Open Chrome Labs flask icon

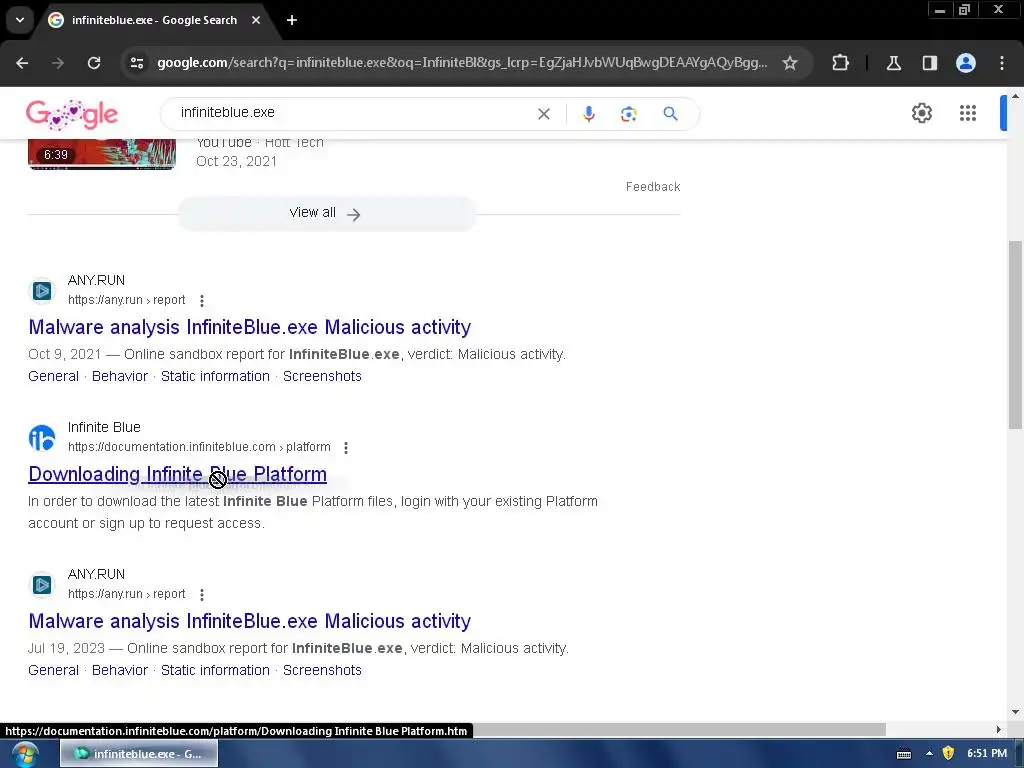(894, 63)
